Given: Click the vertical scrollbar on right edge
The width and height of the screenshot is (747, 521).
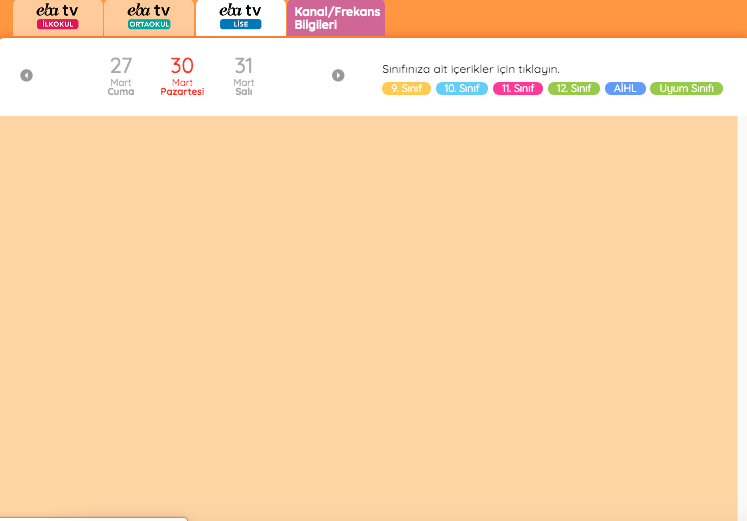Looking at the screenshot, I should pos(742,300).
